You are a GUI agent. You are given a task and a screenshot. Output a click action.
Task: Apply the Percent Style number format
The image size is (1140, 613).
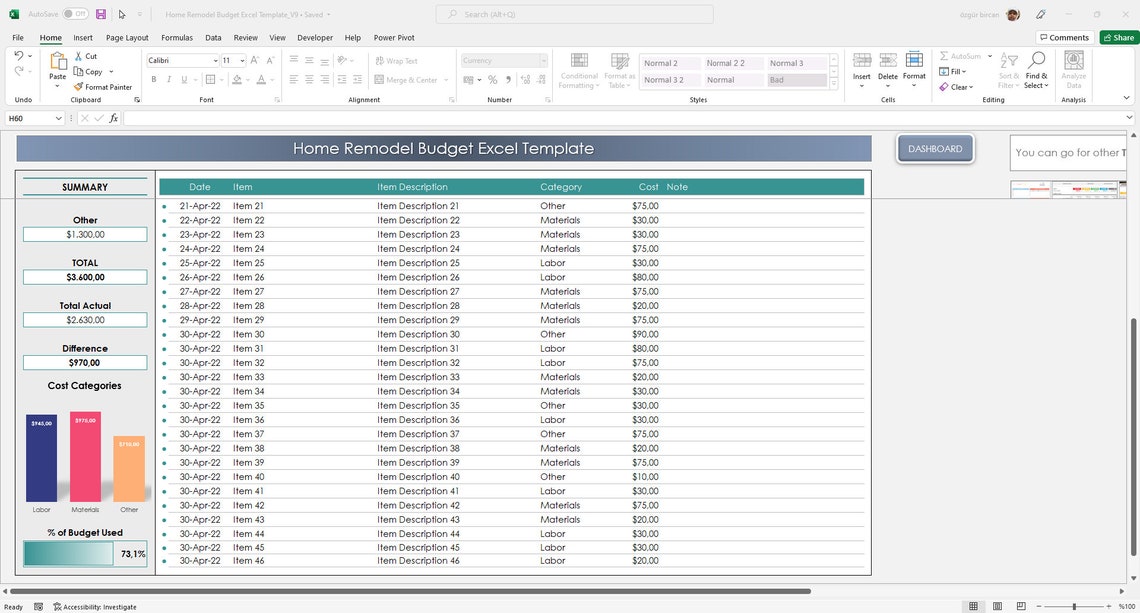click(x=492, y=79)
